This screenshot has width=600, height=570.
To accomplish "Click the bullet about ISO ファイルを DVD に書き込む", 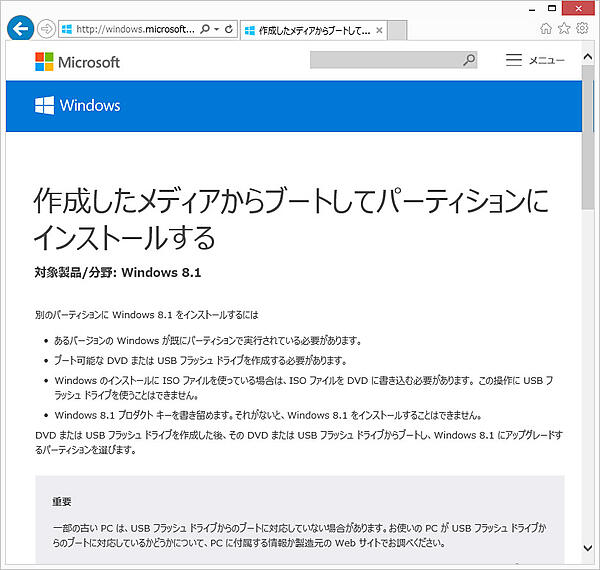I will [304, 388].
